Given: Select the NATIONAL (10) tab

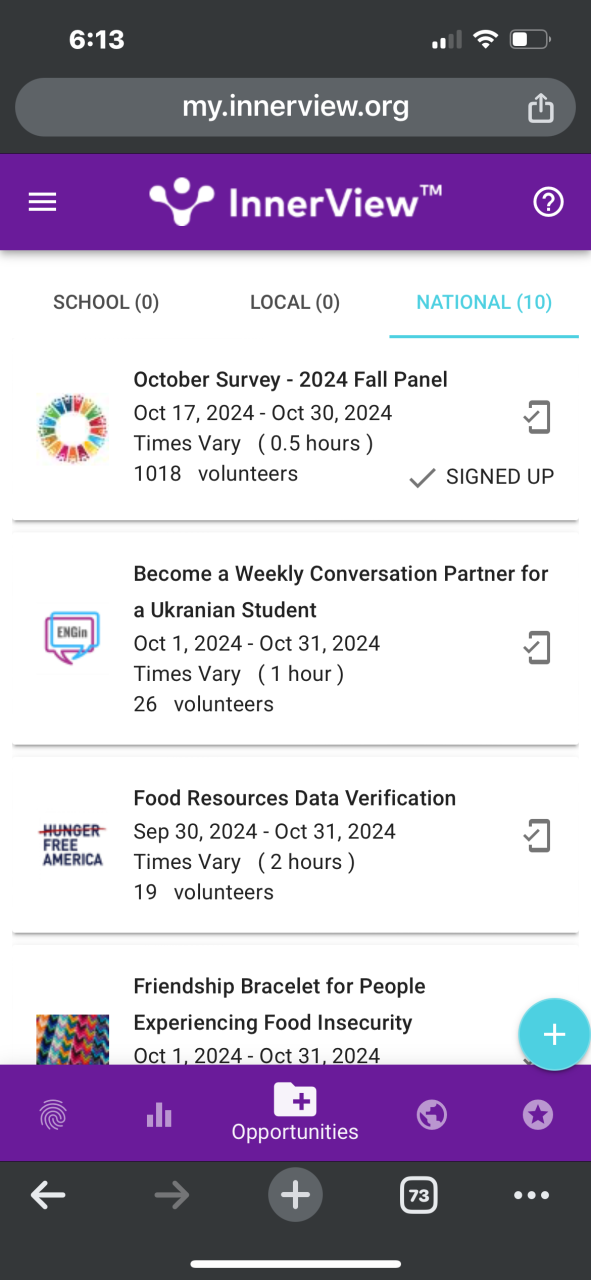Looking at the screenshot, I should pos(484,302).
